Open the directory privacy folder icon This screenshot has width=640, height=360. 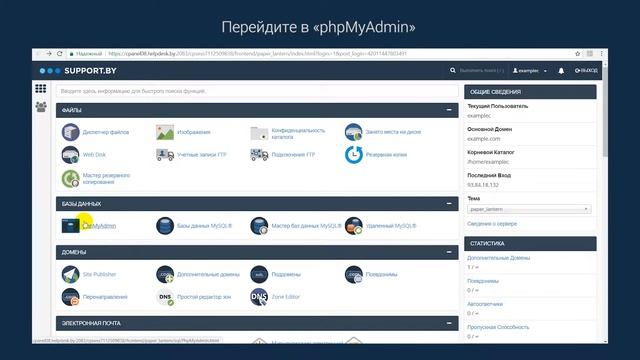coord(259,133)
